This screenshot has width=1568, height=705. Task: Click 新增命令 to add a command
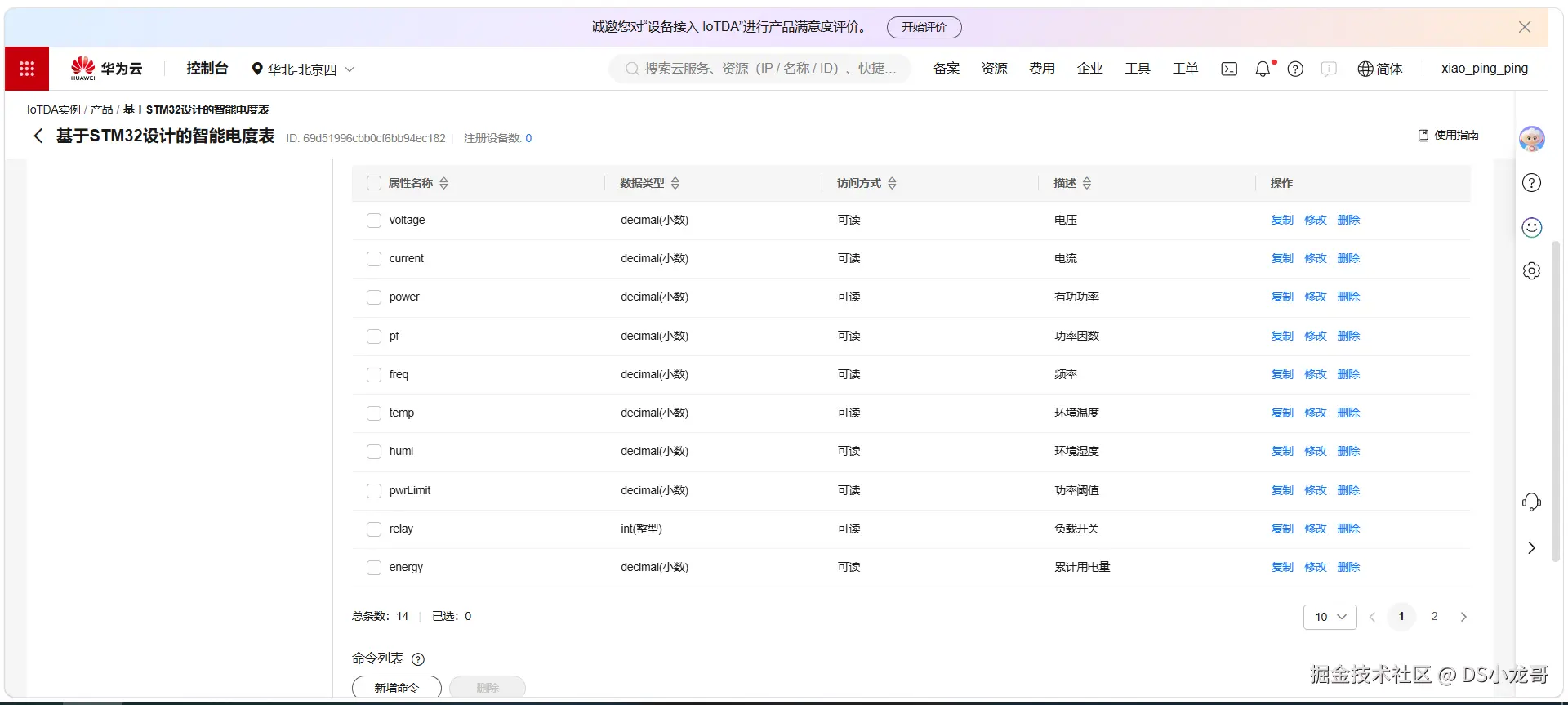pos(397,688)
